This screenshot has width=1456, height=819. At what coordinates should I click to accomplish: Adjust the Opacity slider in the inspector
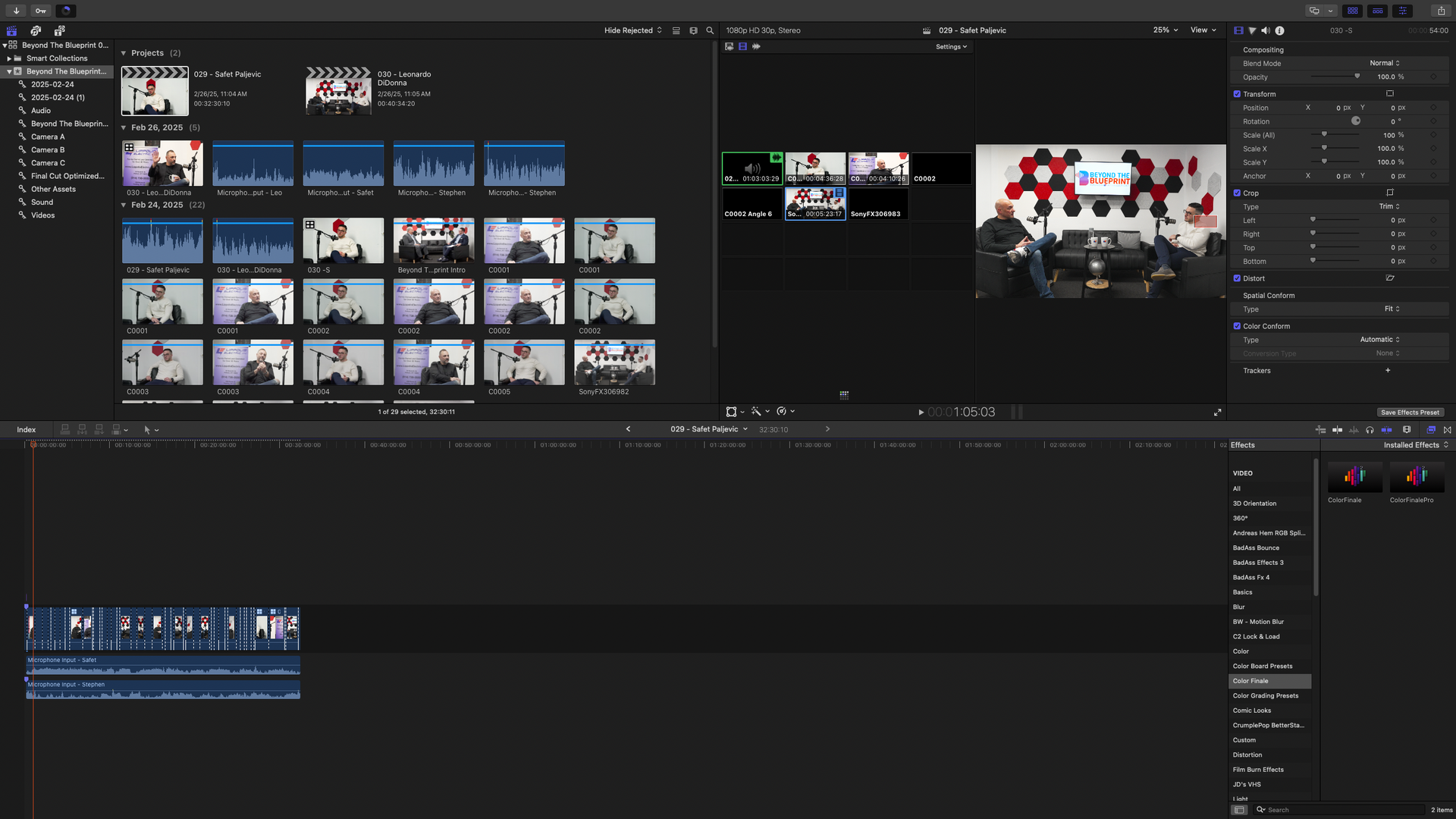click(x=1357, y=77)
